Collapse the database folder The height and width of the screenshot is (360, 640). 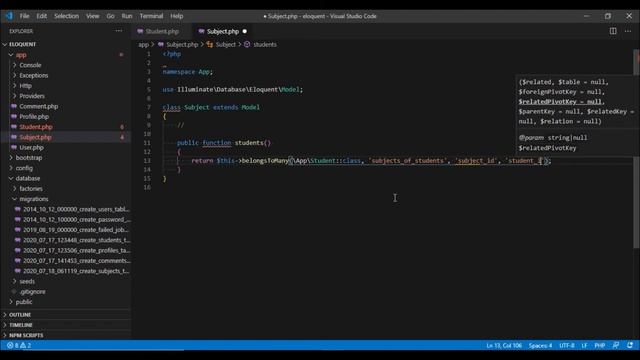coord(28,178)
